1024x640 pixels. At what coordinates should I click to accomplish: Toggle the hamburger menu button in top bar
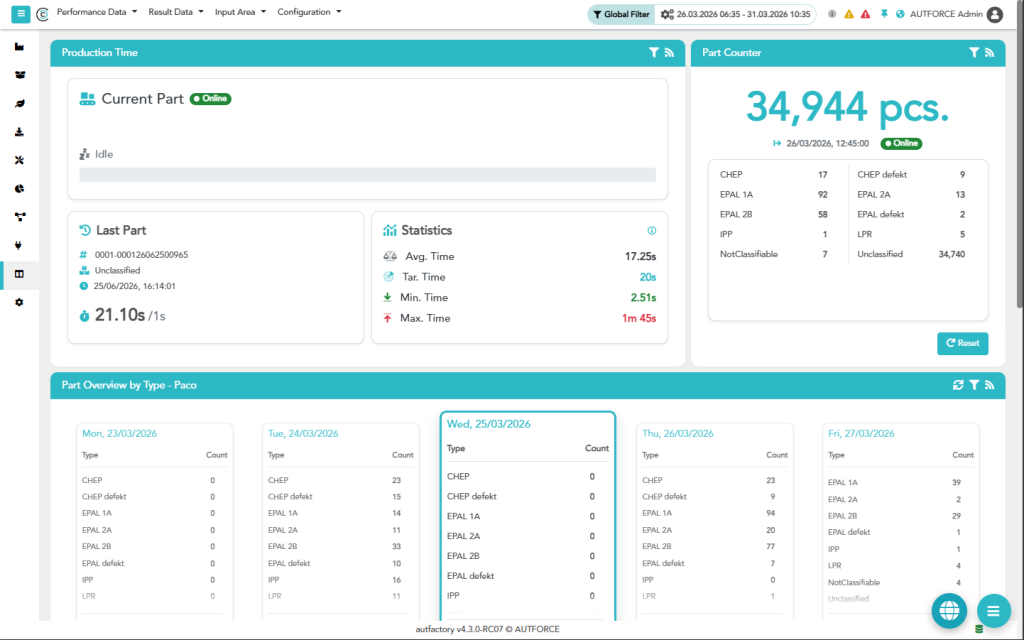pyautogui.click(x=21, y=14)
